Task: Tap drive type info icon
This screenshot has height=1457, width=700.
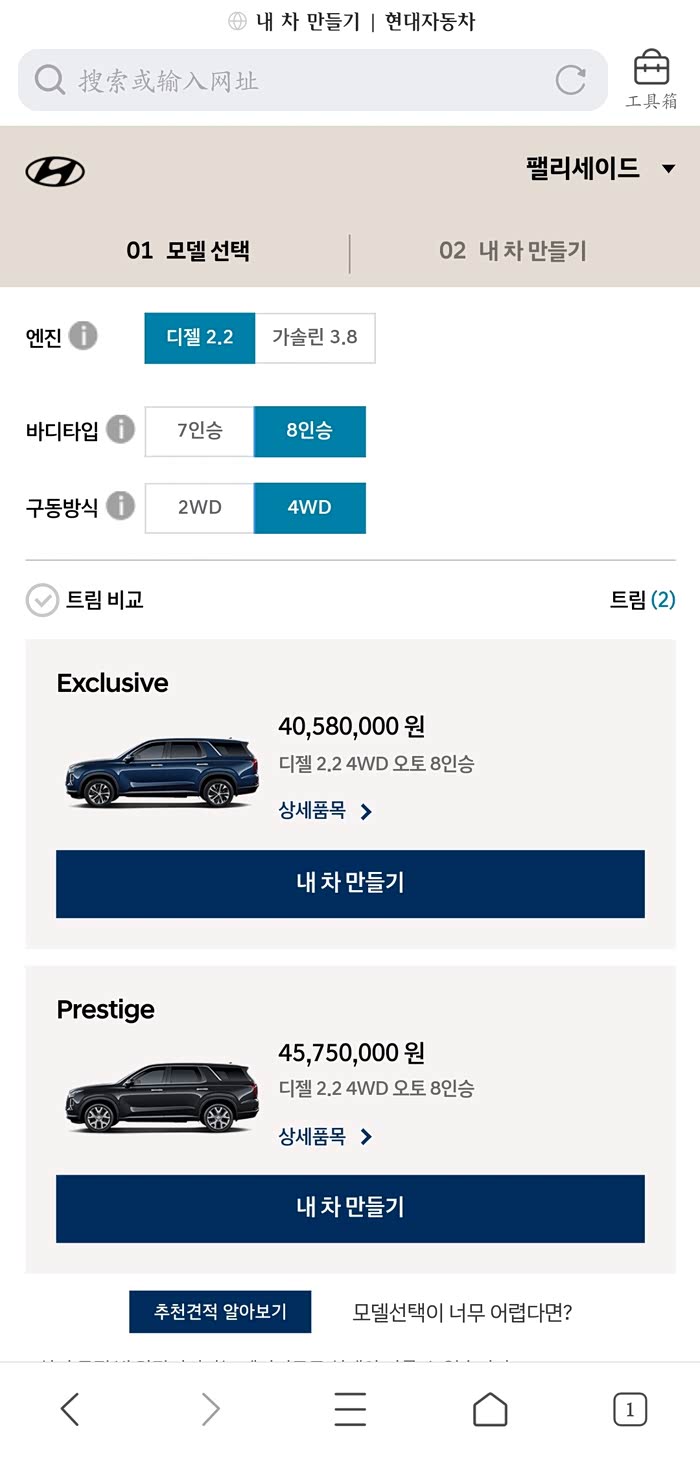Action: pos(120,506)
